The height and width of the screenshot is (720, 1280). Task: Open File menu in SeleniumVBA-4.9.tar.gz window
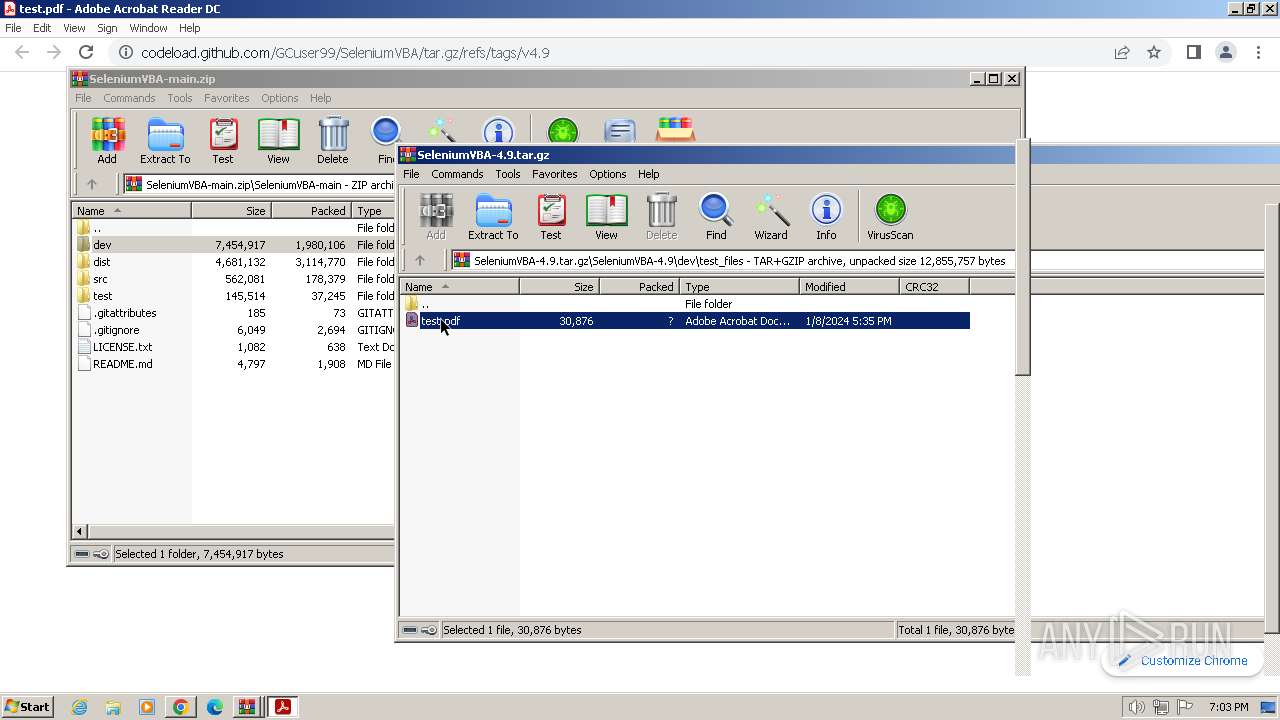pyautogui.click(x=411, y=174)
